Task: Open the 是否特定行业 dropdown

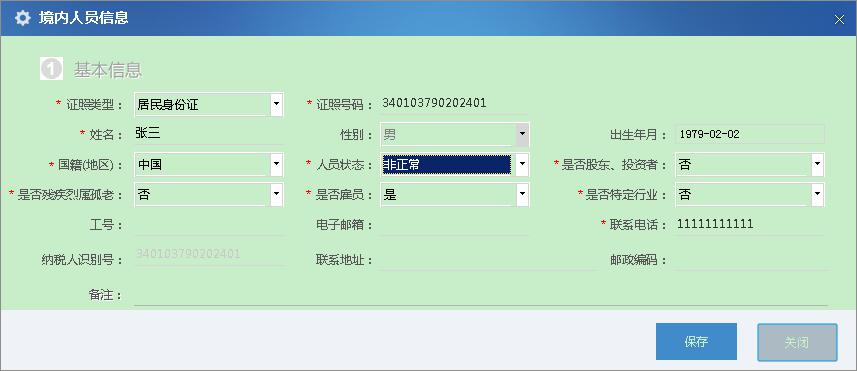Action: point(818,194)
